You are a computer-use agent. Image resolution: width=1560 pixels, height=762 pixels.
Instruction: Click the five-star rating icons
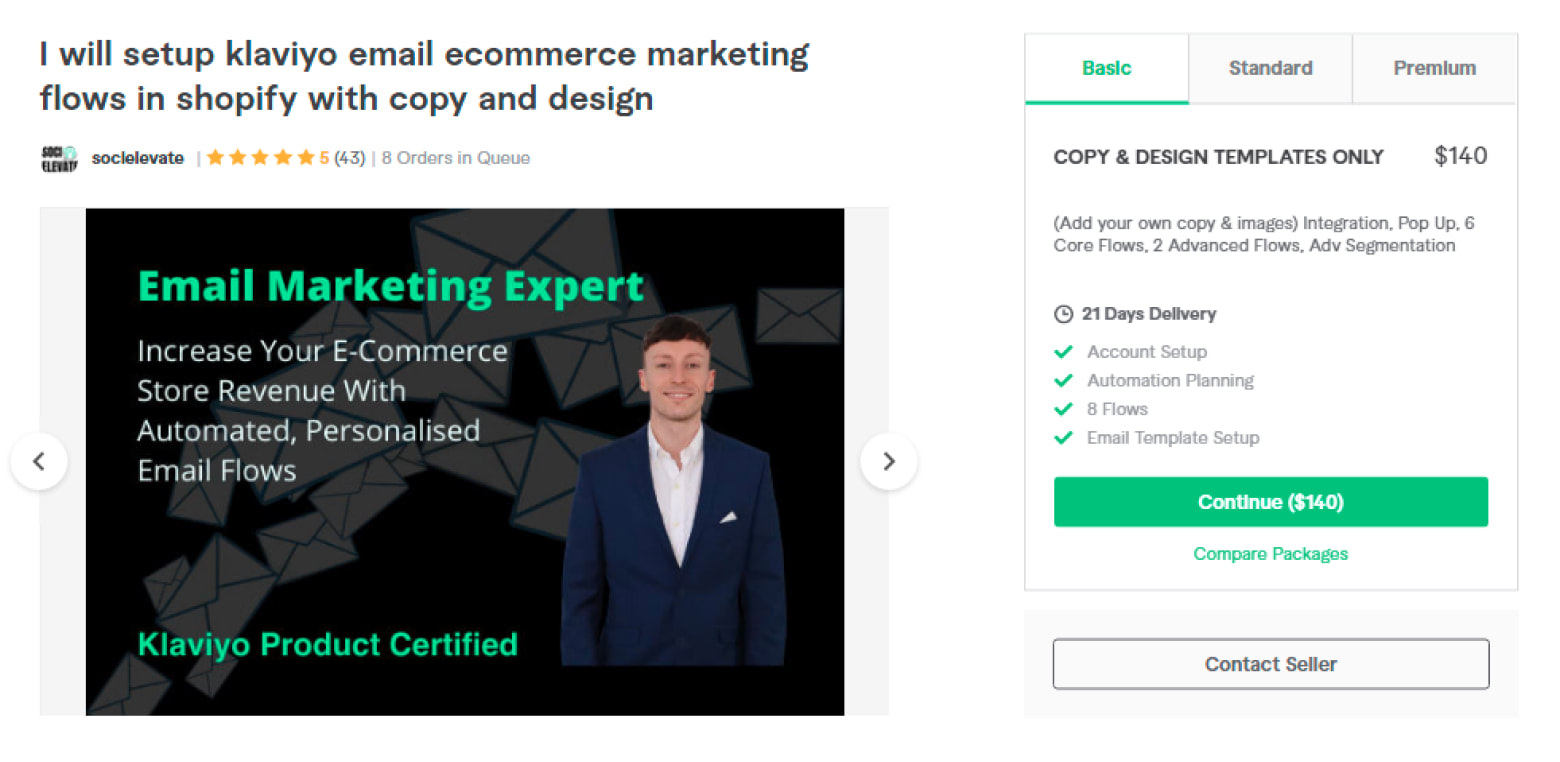pyautogui.click(x=260, y=158)
